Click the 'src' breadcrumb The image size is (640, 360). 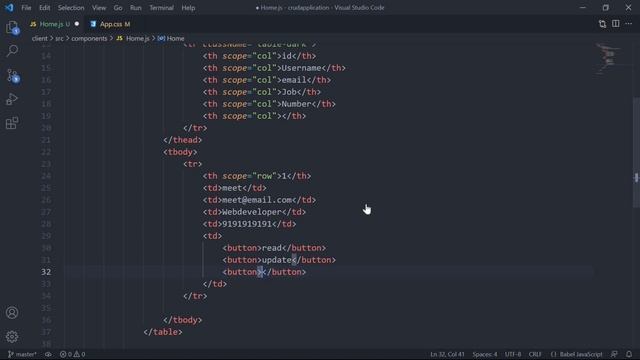click(59, 38)
